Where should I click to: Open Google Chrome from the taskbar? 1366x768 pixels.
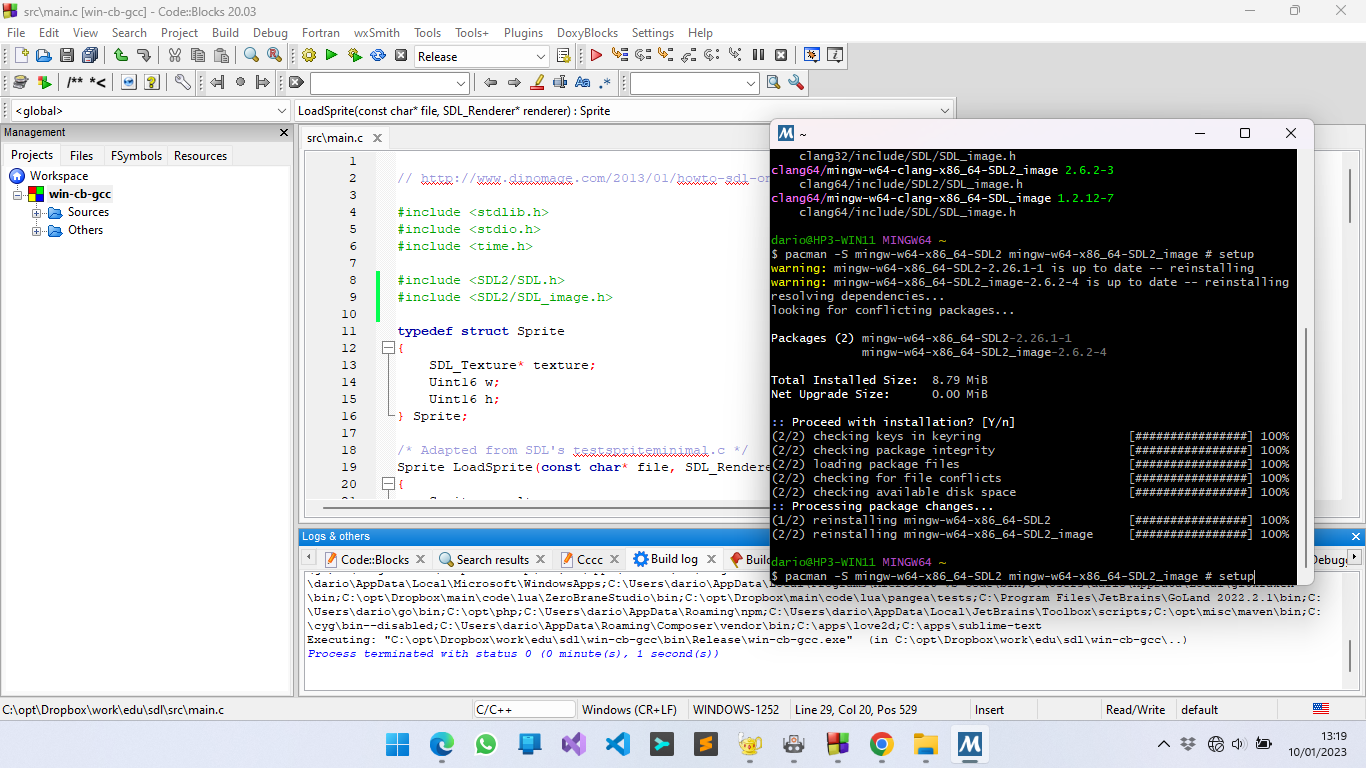click(x=881, y=744)
